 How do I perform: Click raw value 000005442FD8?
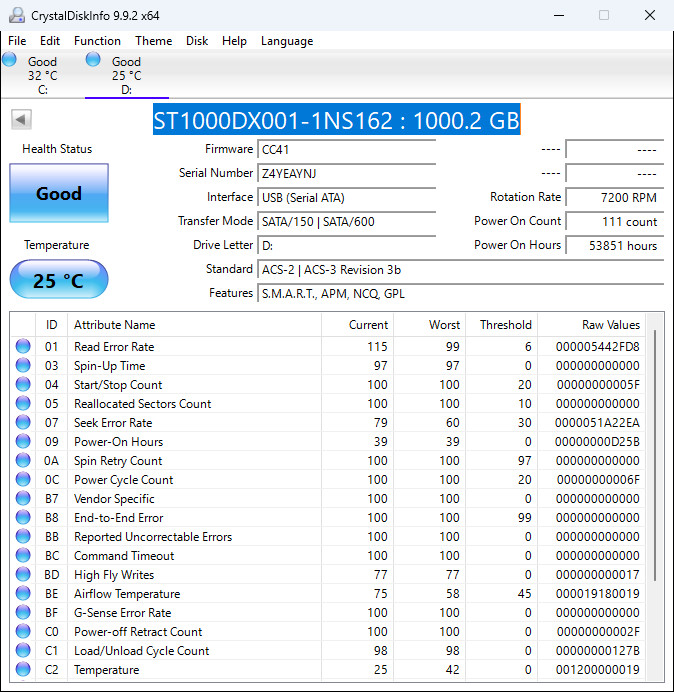(598, 346)
